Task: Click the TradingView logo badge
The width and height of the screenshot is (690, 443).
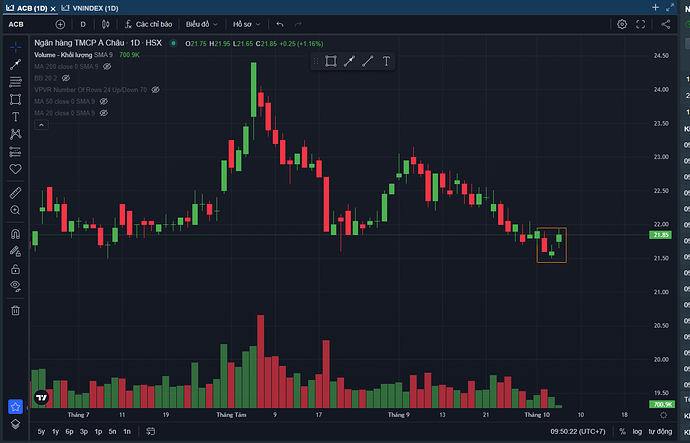Action: (x=41, y=398)
